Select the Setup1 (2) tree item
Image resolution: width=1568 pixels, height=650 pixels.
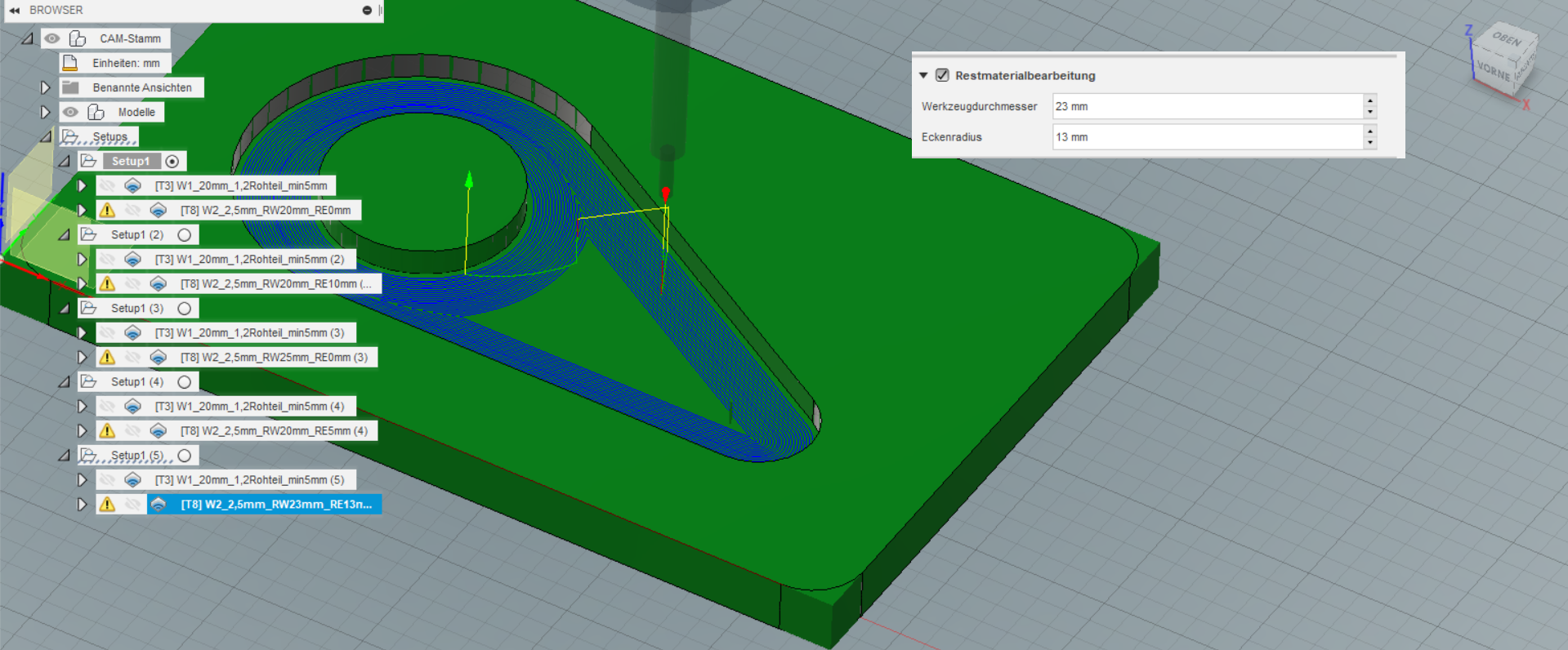(137, 234)
